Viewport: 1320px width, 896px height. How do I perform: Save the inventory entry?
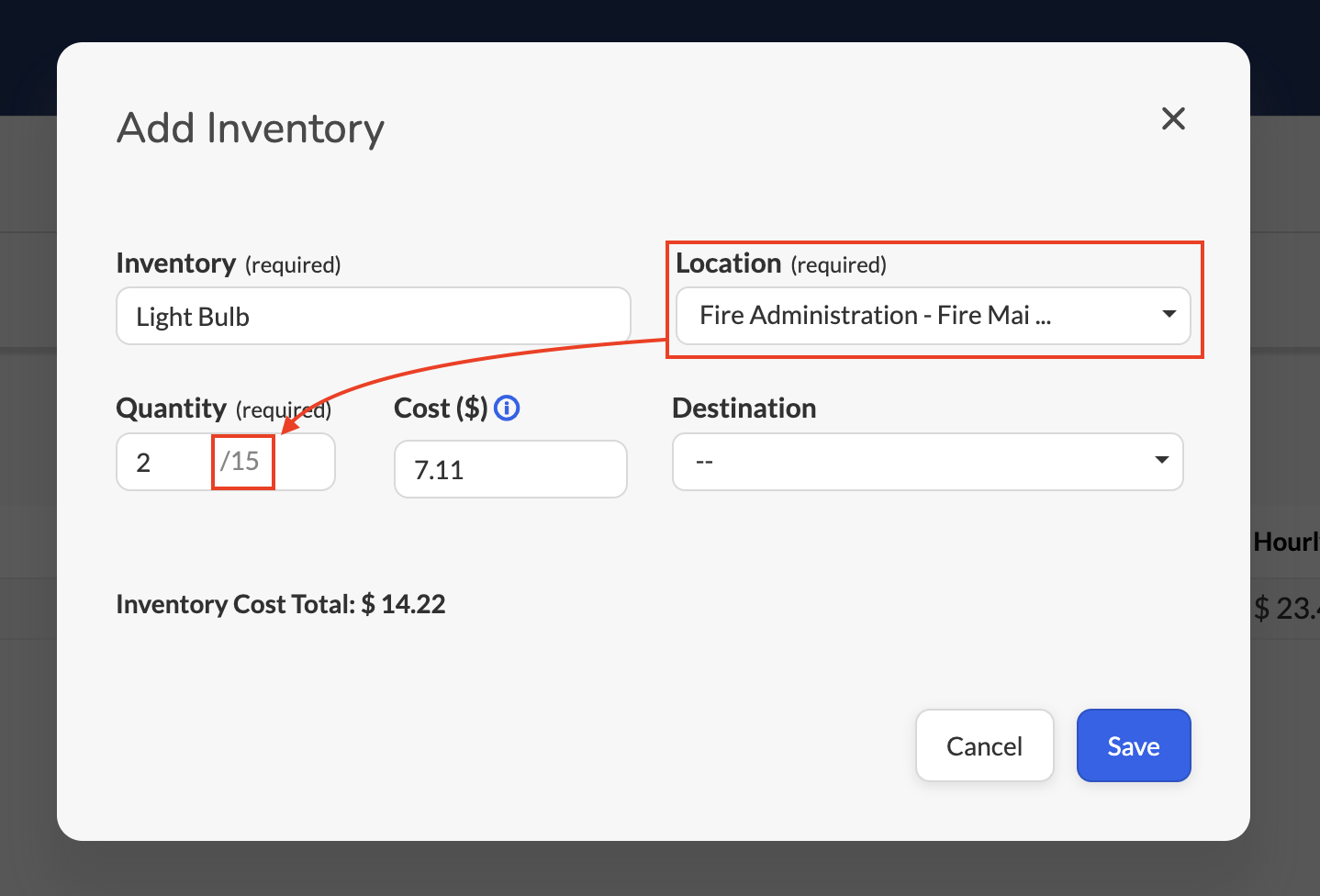(1134, 745)
